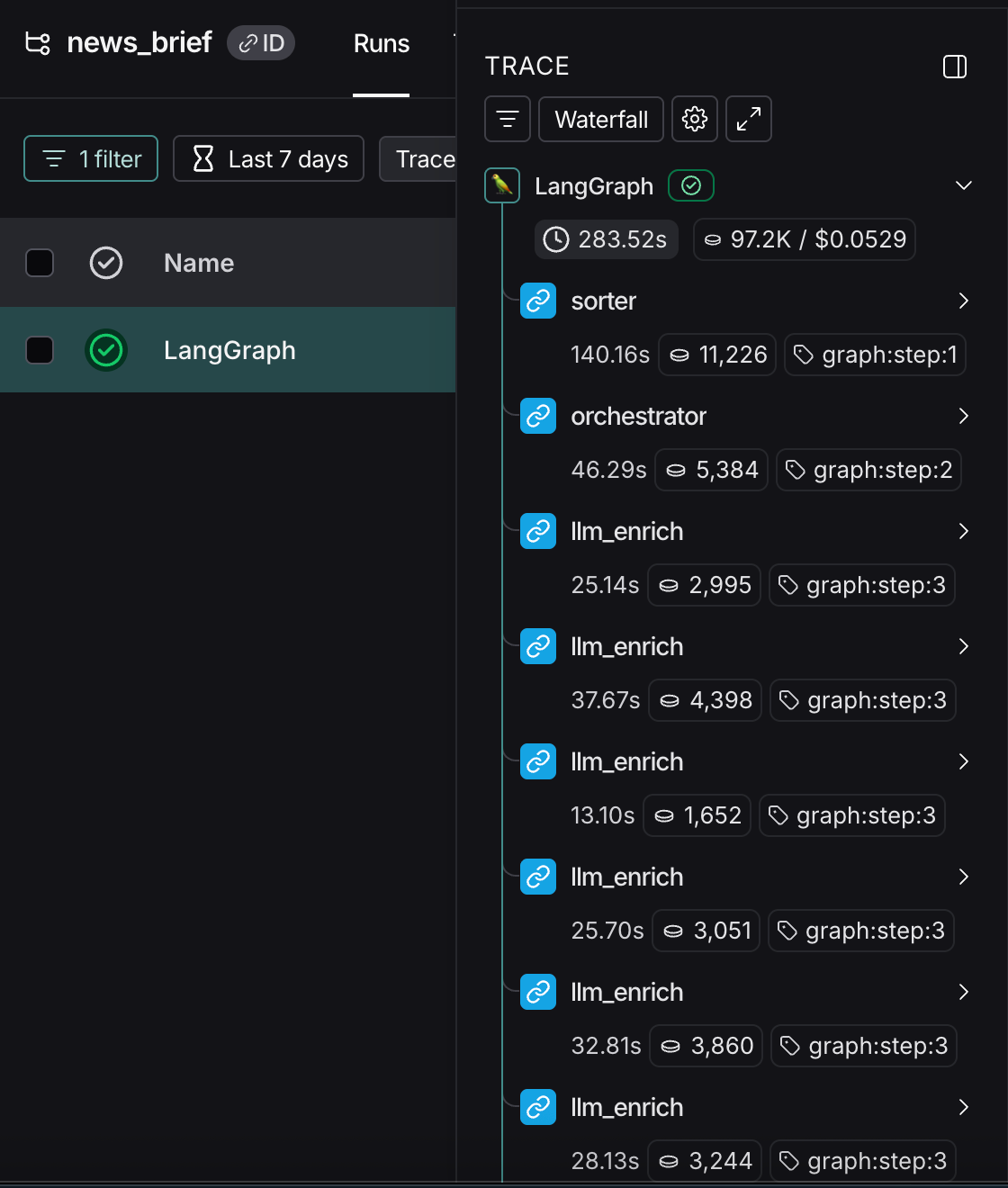Click the orchestrator chain icon
Image resolution: width=1008 pixels, height=1188 pixels.
point(538,416)
